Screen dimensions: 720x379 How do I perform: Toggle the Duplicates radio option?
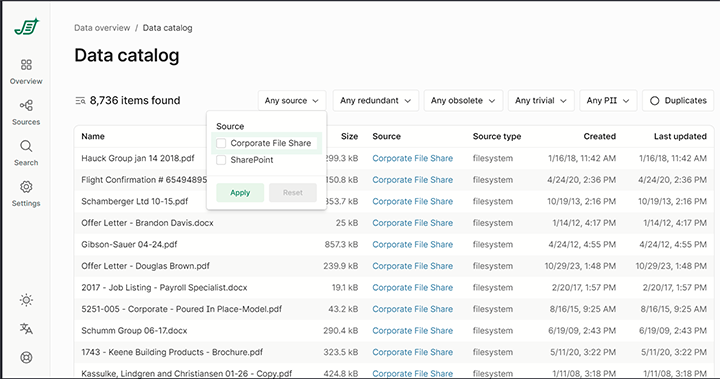click(x=655, y=101)
